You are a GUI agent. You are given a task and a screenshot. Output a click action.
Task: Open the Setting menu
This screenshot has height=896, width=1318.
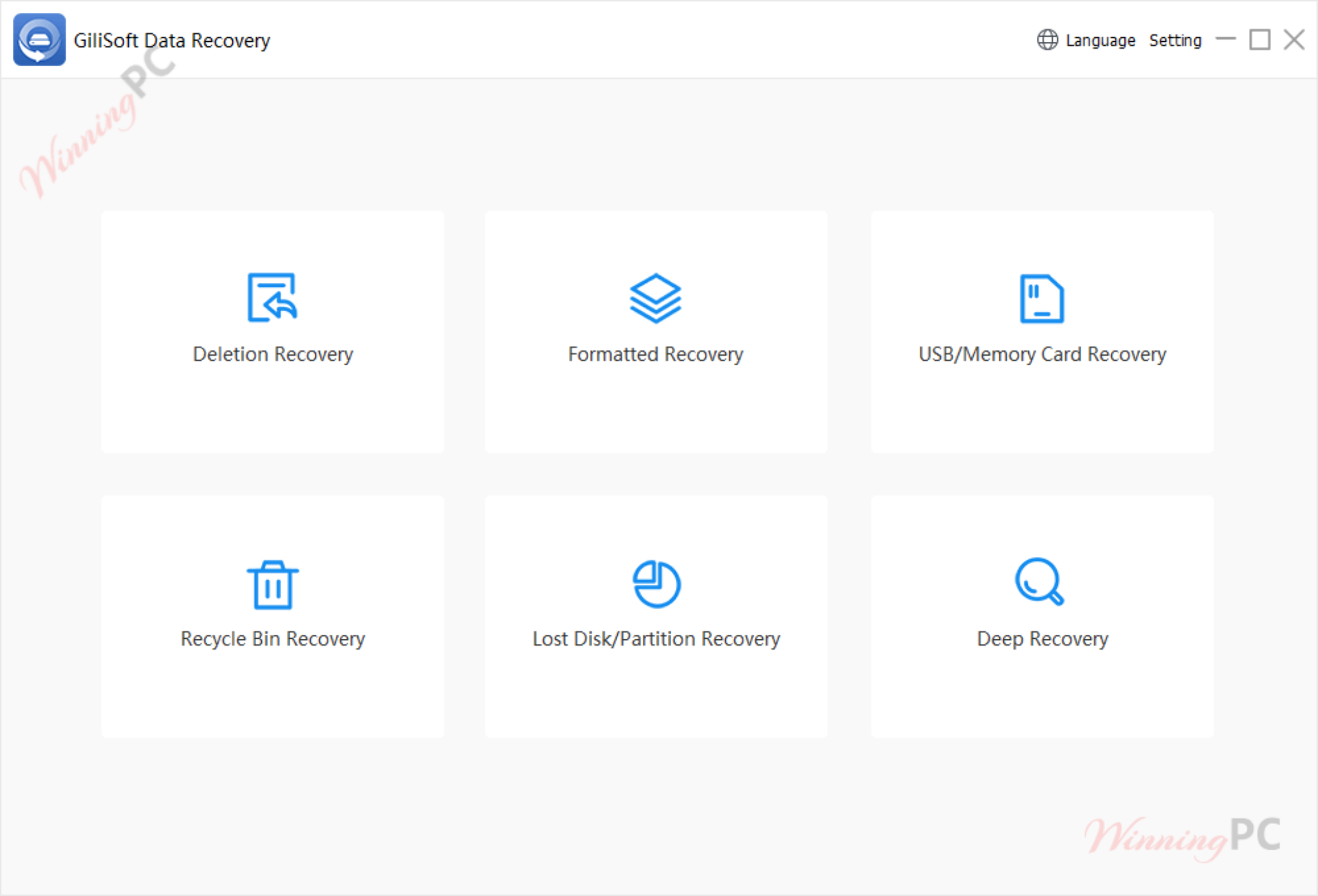point(1175,39)
